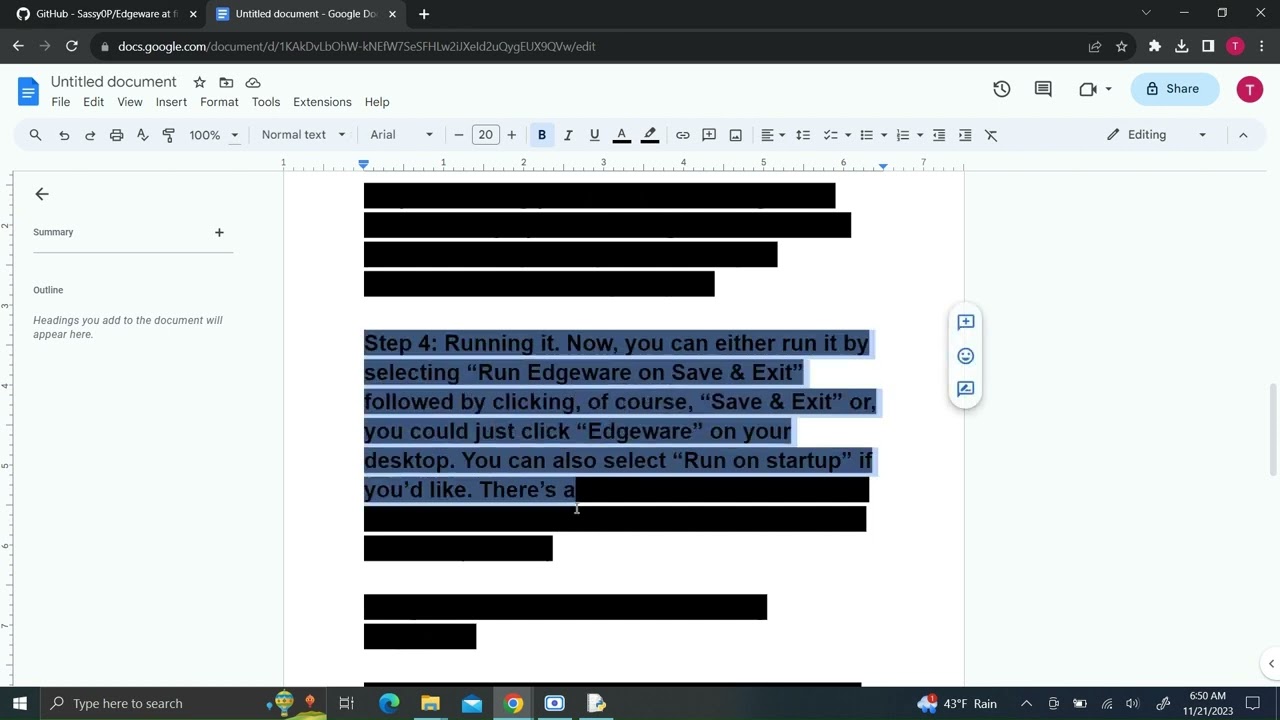This screenshot has height=720, width=1280.
Task: Open version history via the clock icon
Action: (1001, 89)
